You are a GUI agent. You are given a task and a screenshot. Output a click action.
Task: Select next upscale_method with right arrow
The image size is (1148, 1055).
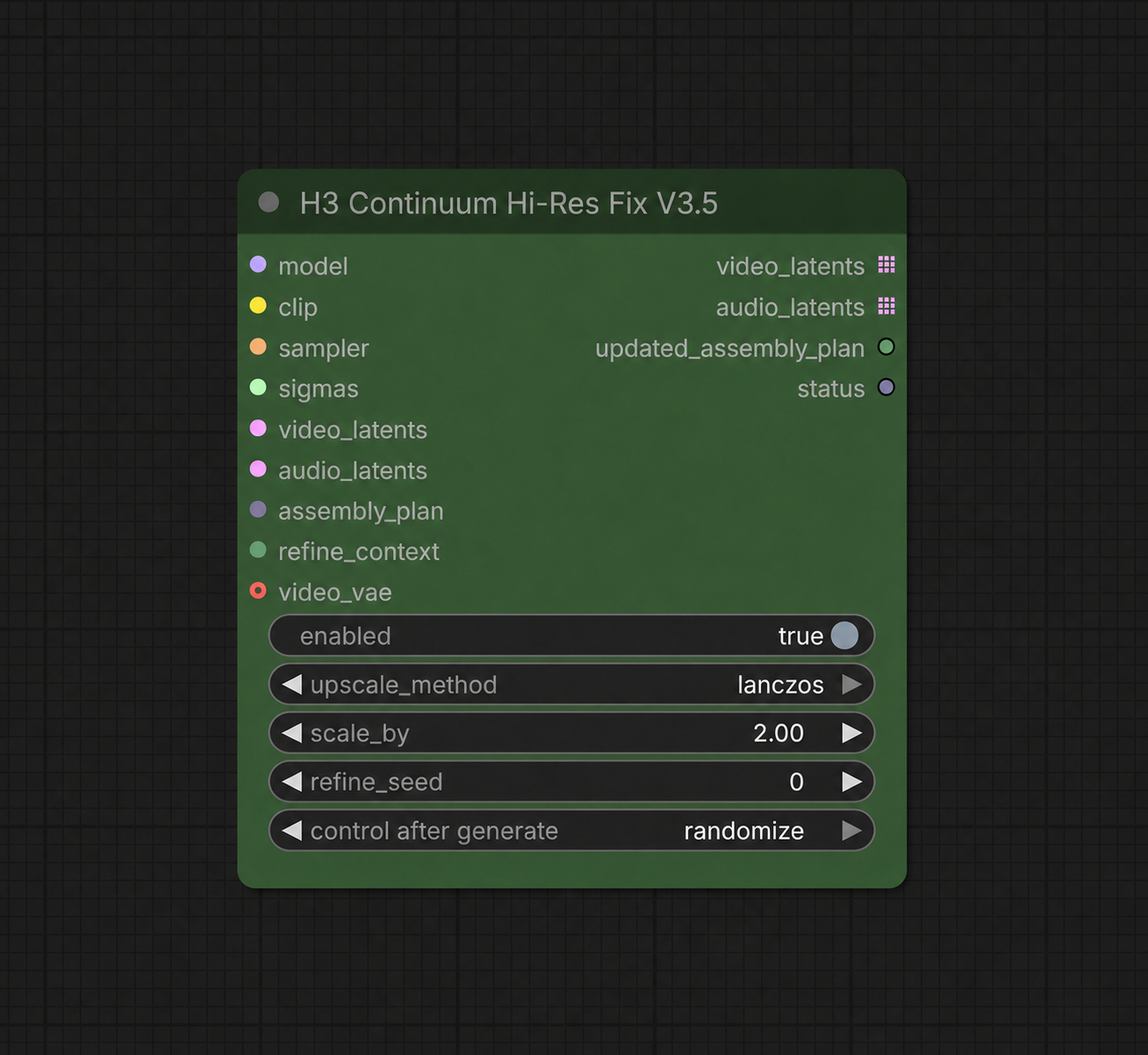click(851, 685)
